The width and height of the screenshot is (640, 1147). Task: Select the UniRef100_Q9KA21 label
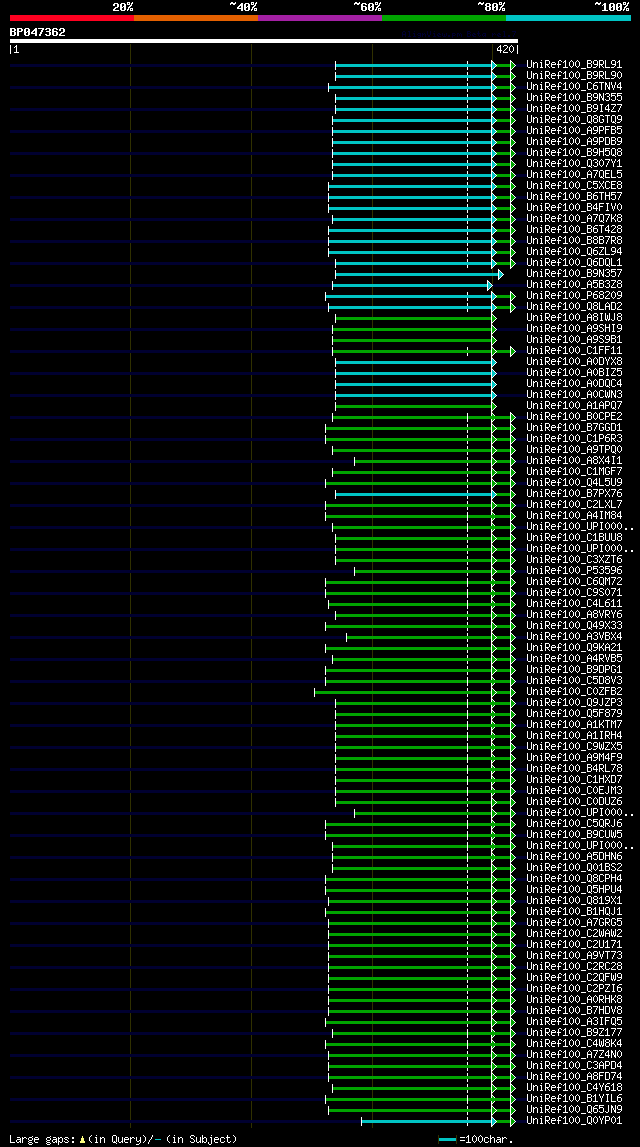click(574, 647)
